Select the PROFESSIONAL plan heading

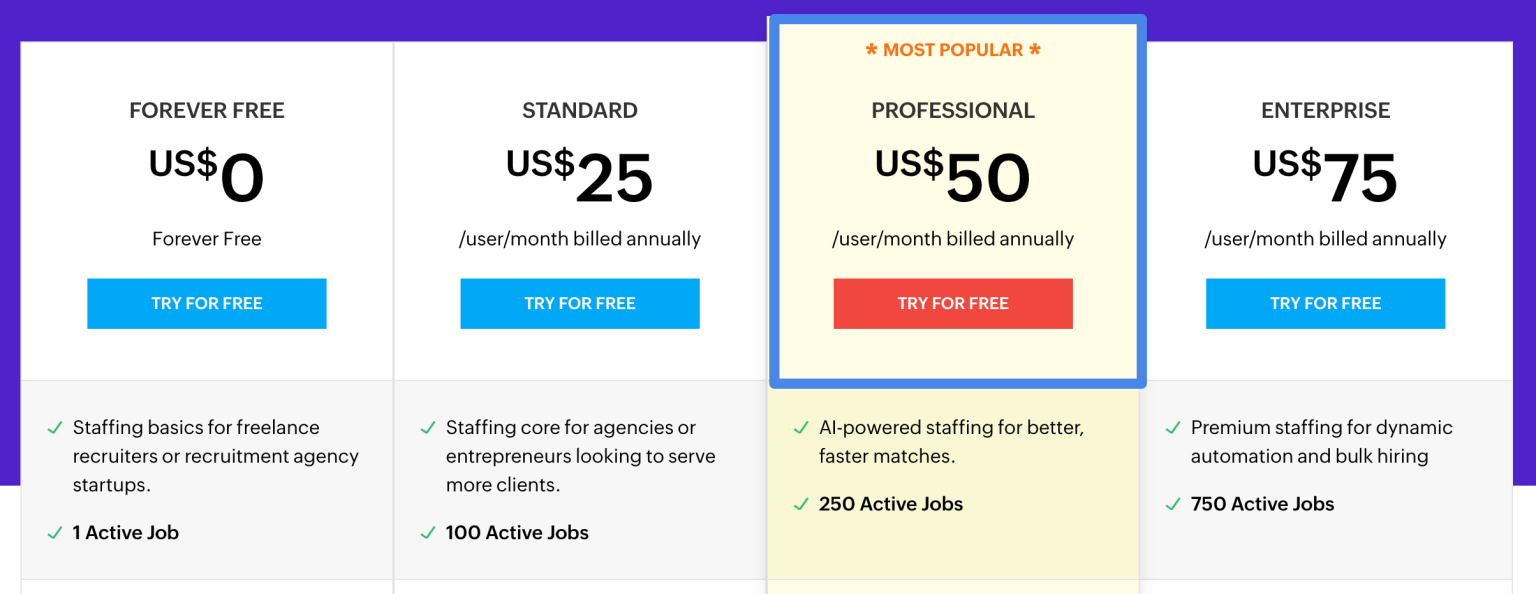pyautogui.click(x=953, y=110)
